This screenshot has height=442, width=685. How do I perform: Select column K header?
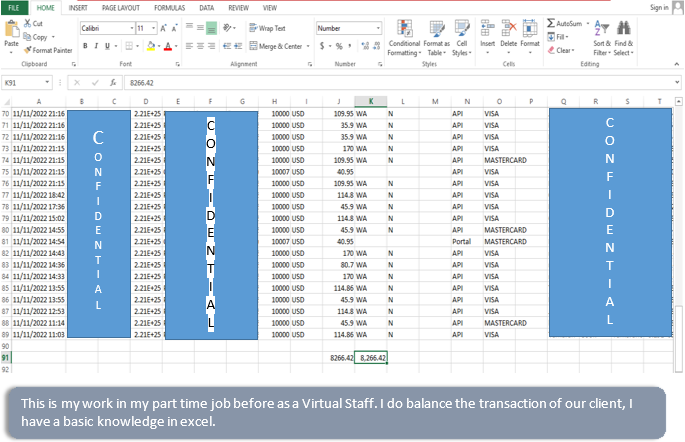click(x=370, y=101)
